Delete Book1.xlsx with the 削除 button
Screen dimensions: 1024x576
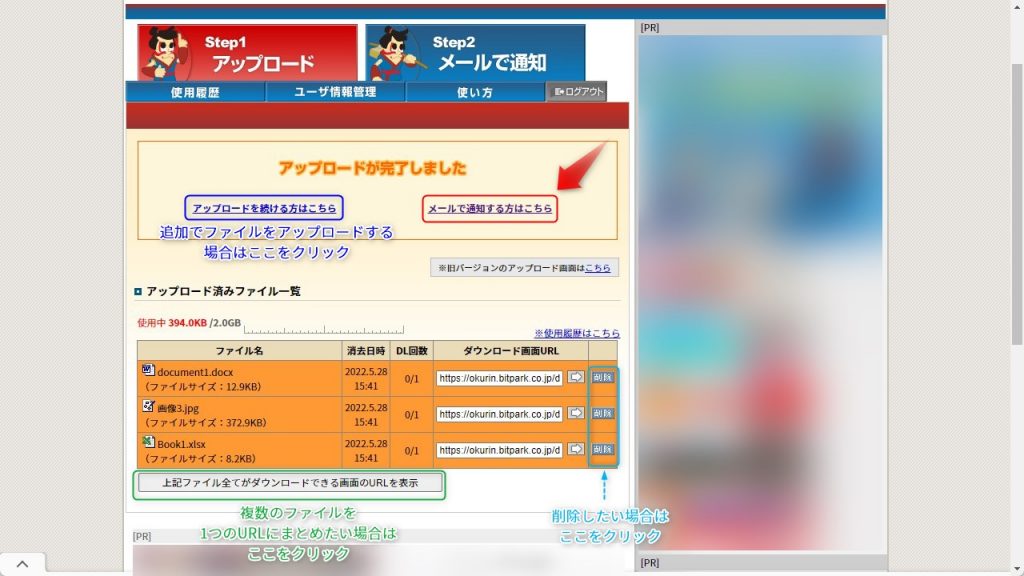[x=603, y=449]
